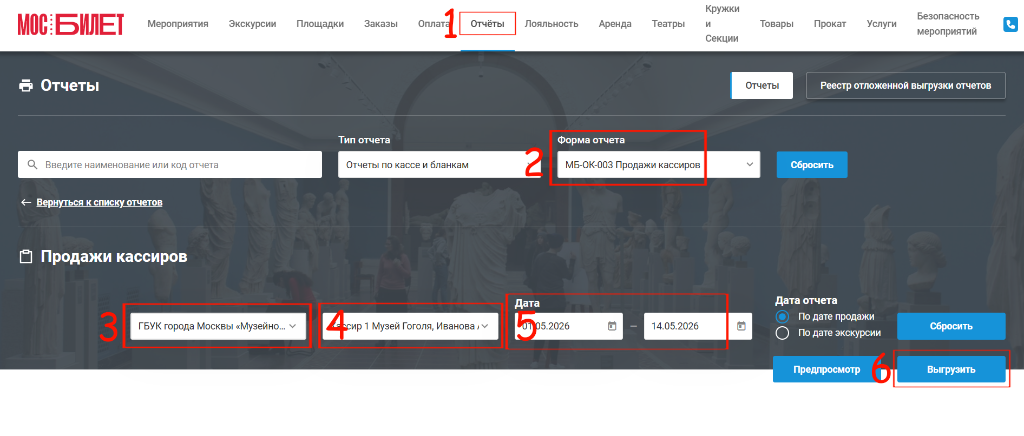Click the clipboard icon beside Продажи кассиров
This screenshot has width=1024, height=436.
[26, 257]
